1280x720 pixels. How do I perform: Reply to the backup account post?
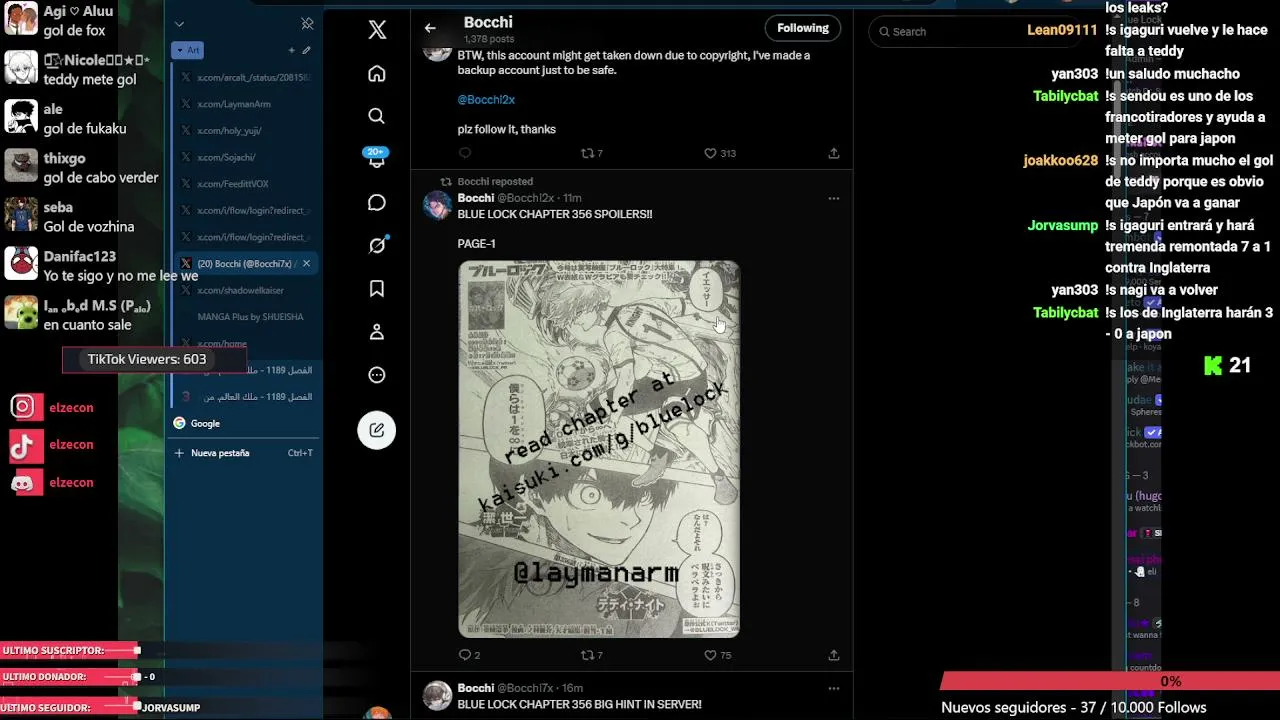tap(464, 153)
